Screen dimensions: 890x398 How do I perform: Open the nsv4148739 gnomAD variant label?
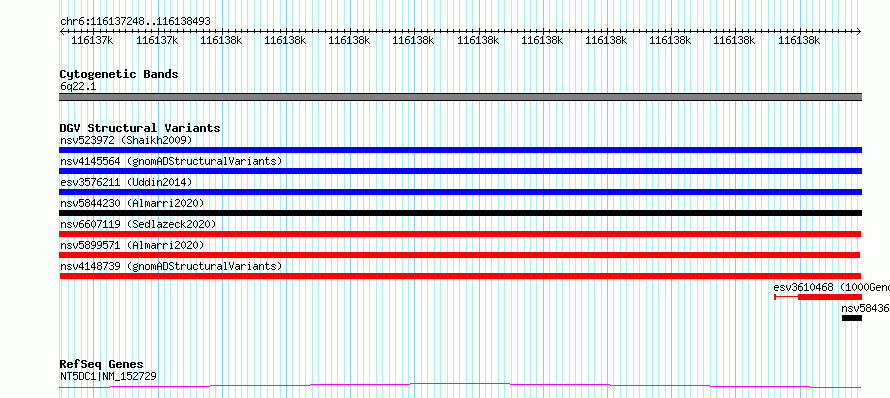(x=171, y=266)
